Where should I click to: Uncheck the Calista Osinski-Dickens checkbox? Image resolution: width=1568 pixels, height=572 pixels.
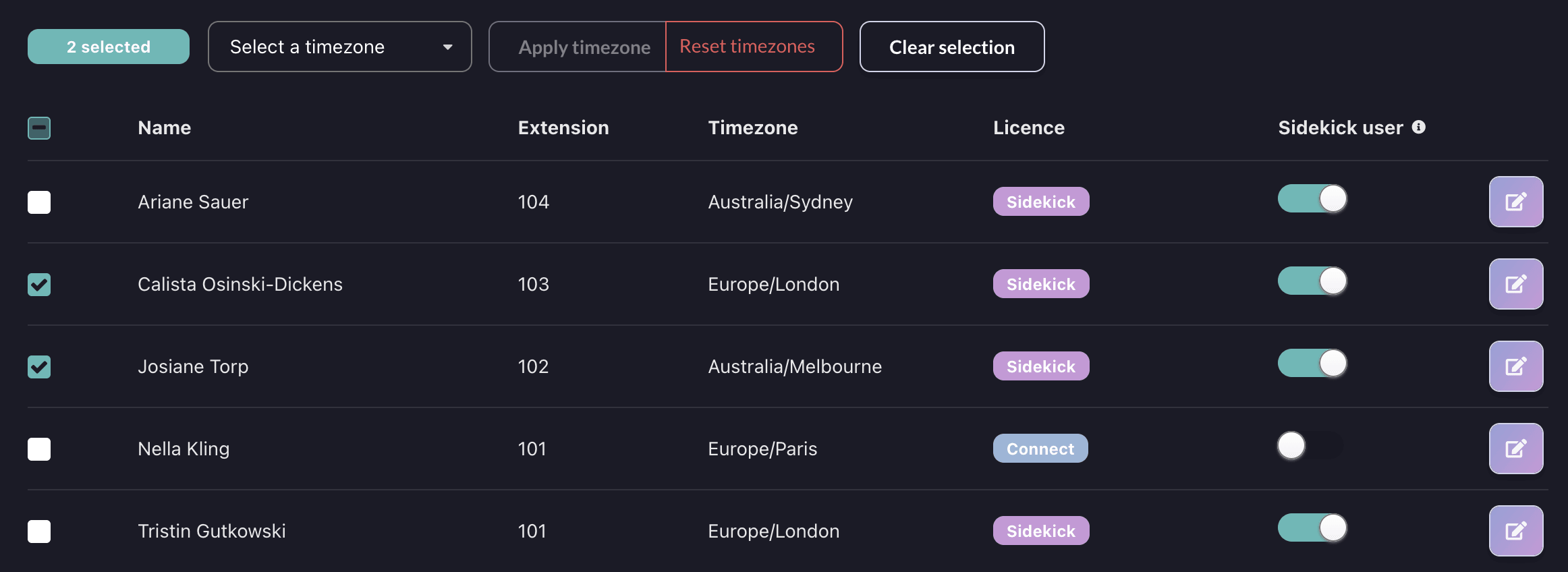coord(39,285)
